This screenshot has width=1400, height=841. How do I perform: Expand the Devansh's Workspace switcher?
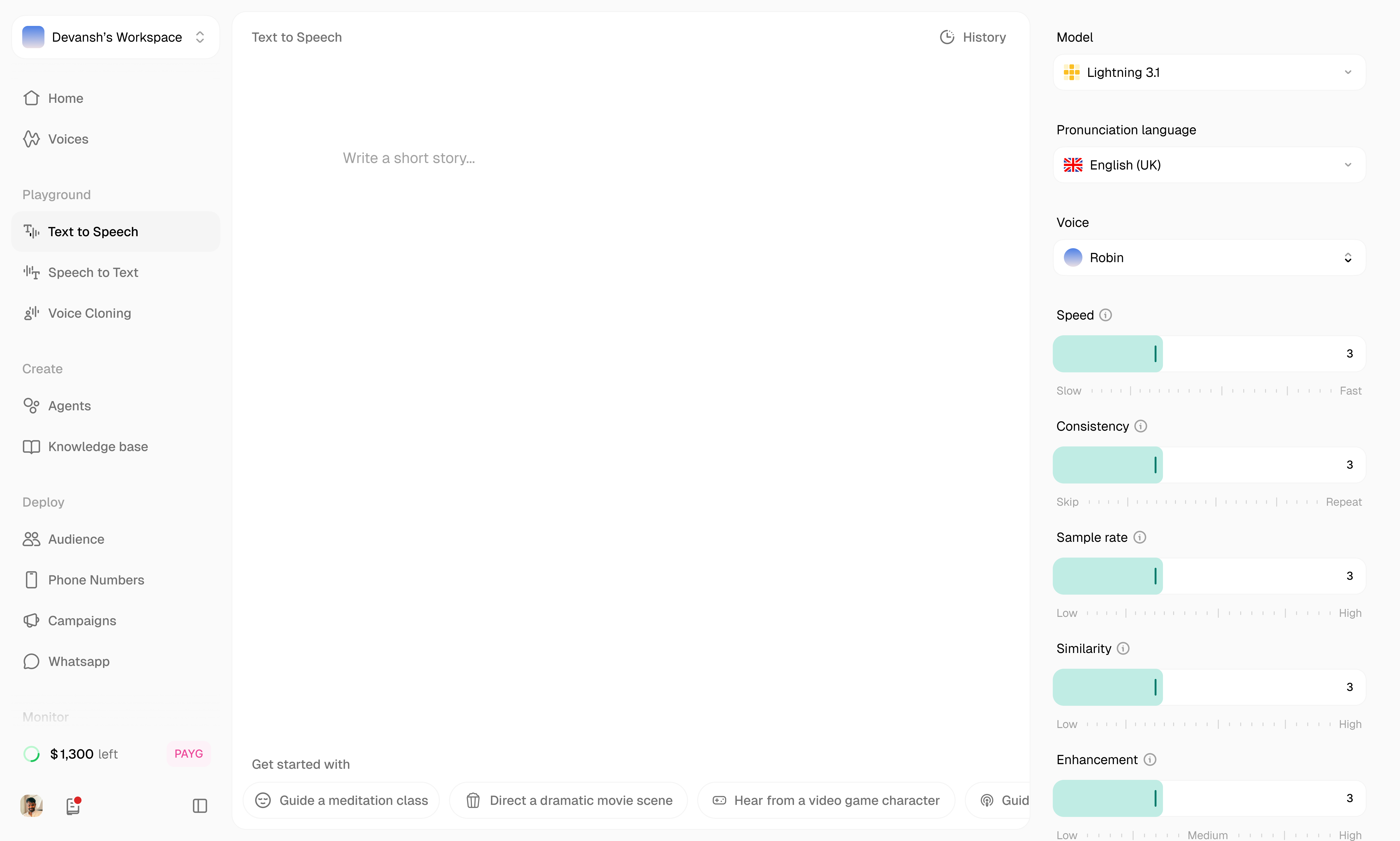(116, 38)
